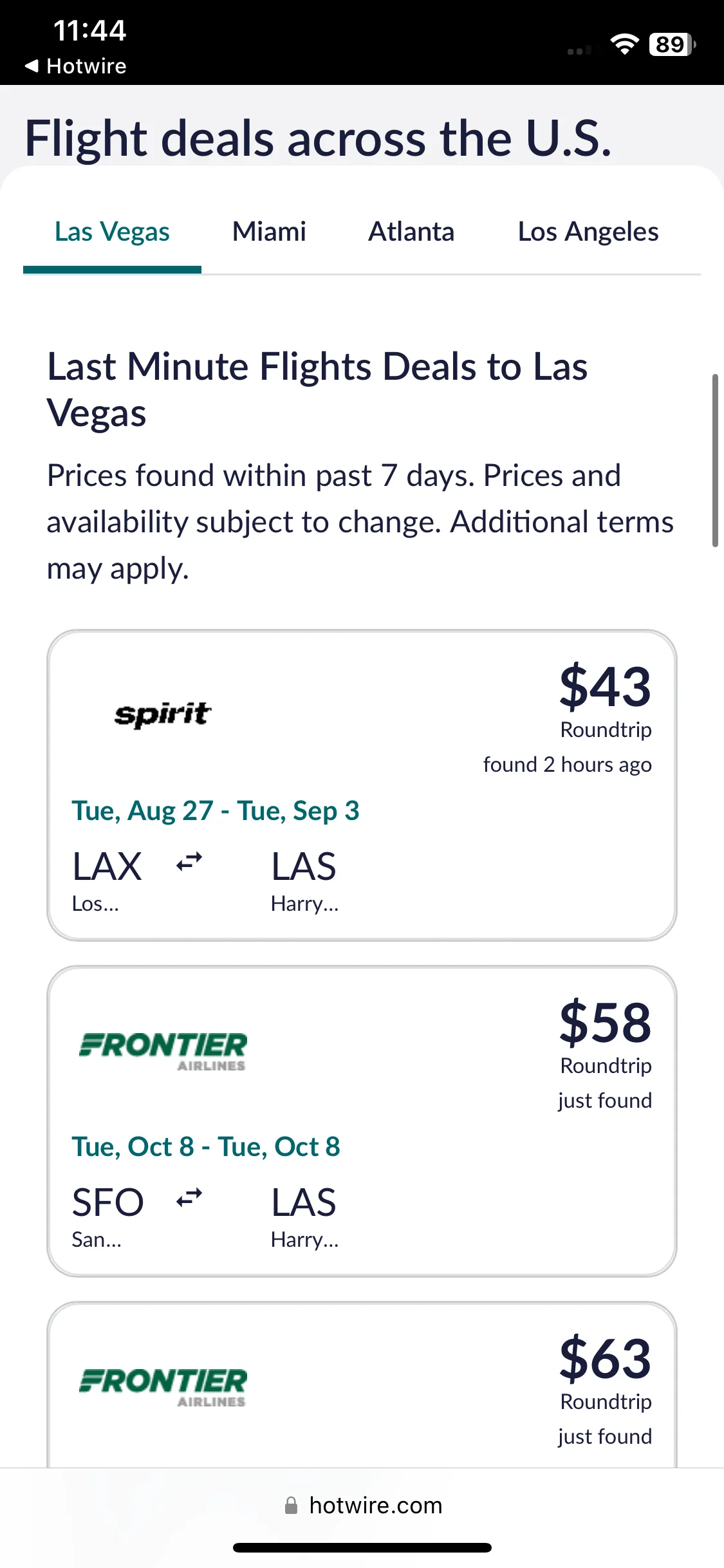Tap the Frontier logo on the $58 deal

(x=163, y=1051)
